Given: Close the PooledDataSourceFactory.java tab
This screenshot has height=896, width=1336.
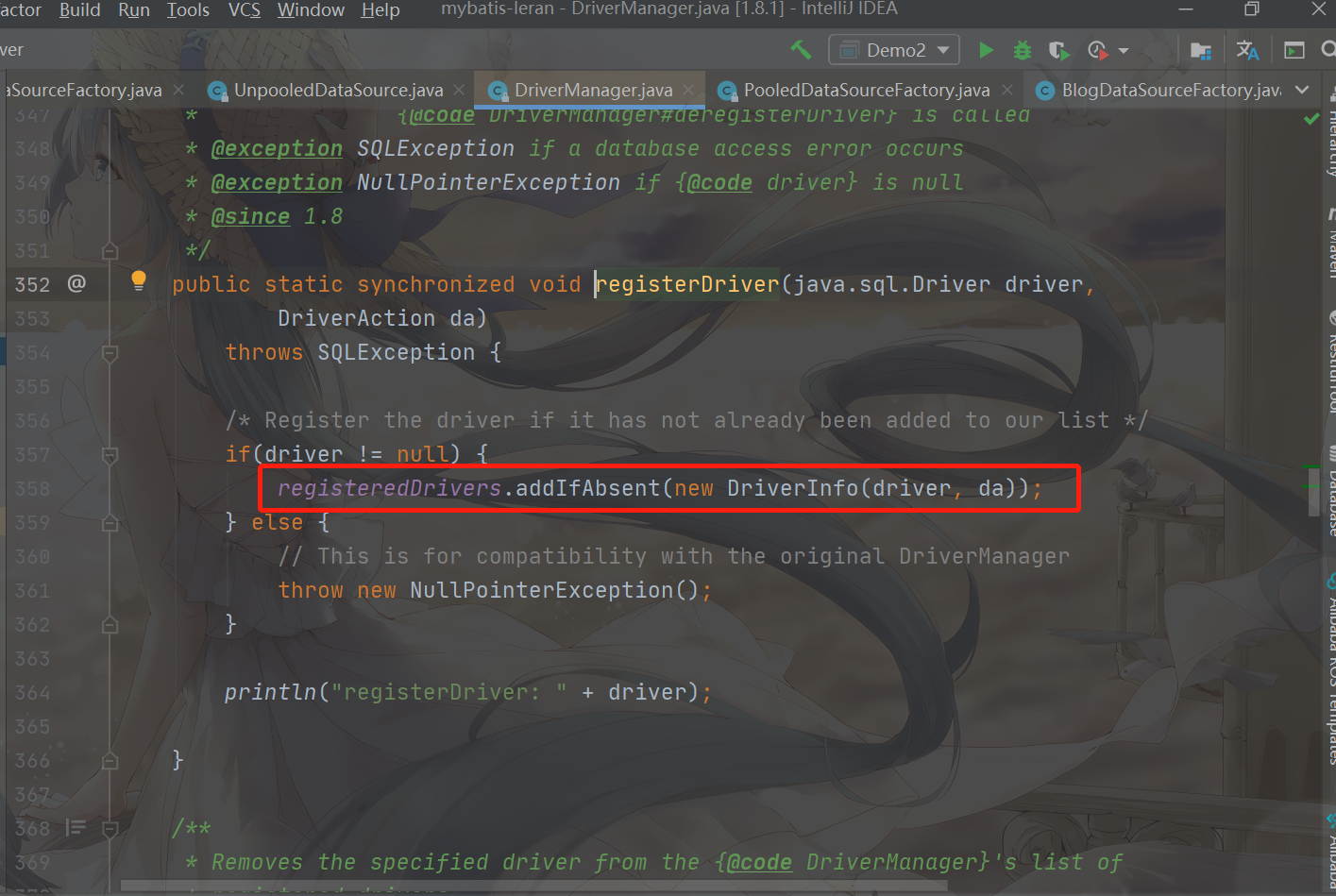Looking at the screenshot, I should pos(1007,90).
